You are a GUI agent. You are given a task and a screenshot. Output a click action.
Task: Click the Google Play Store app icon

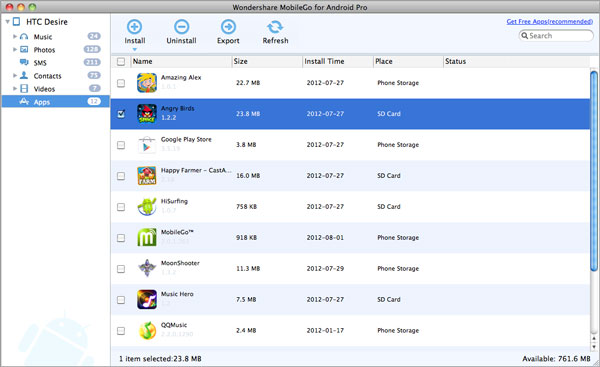tap(147, 145)
